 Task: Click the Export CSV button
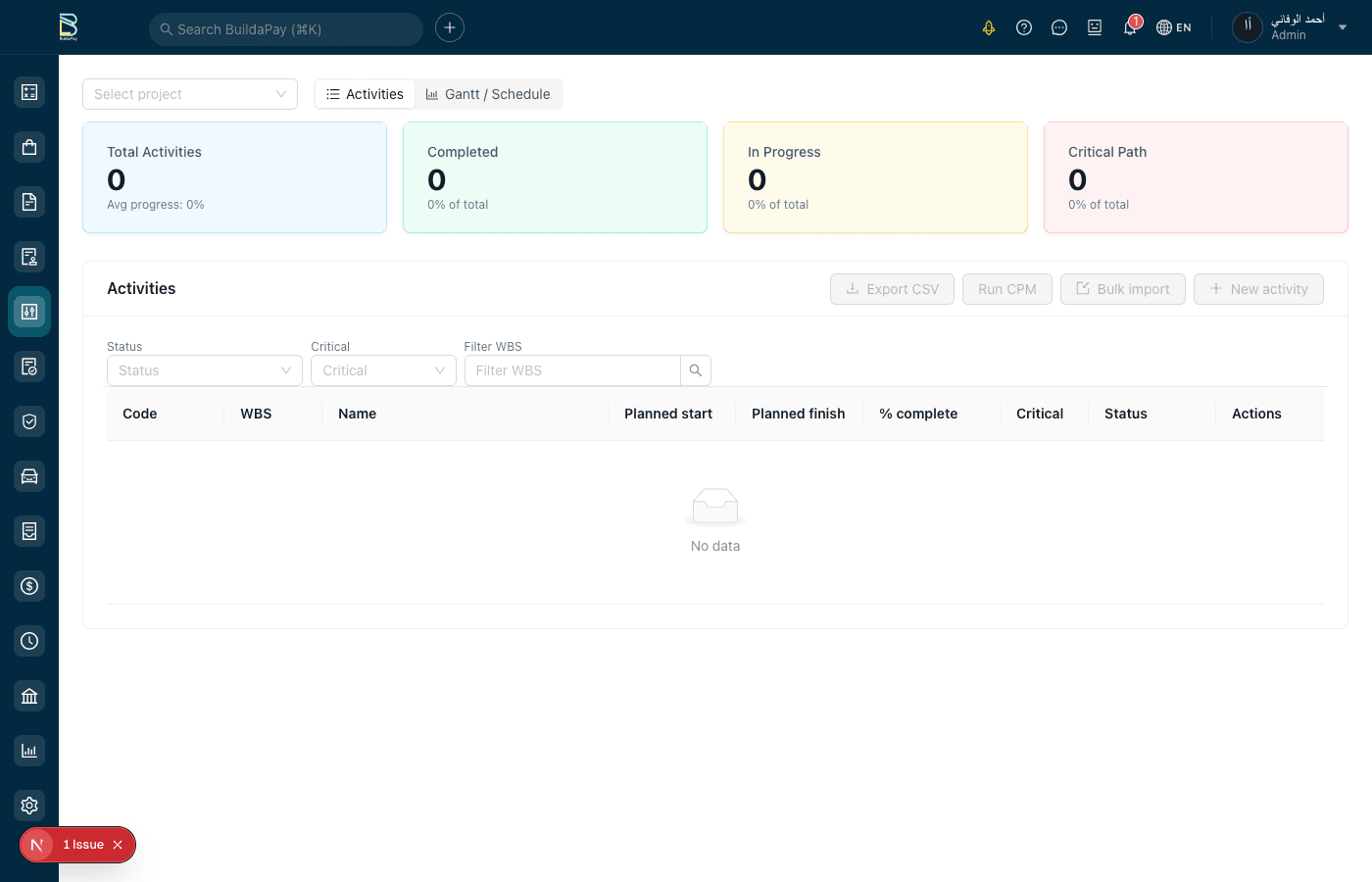point(892,289)
